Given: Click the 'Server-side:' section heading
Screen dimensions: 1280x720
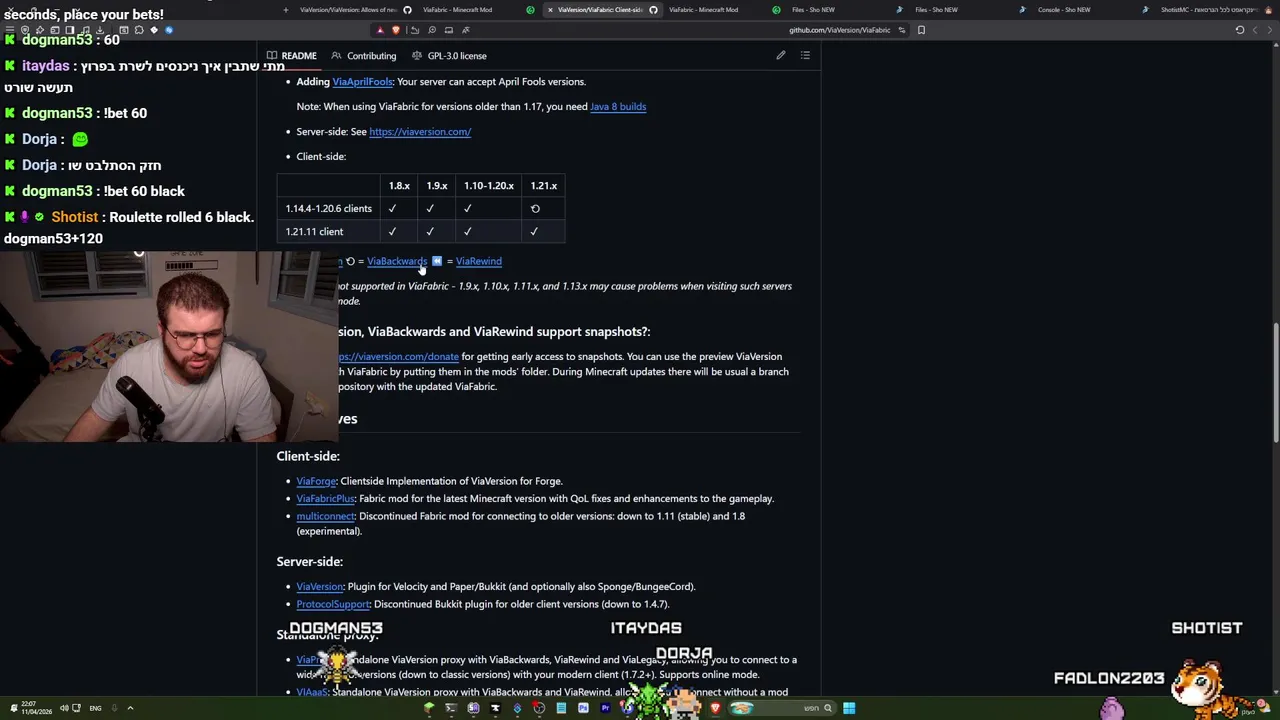Looking at the screenshot, I should (x=309, y=562).
